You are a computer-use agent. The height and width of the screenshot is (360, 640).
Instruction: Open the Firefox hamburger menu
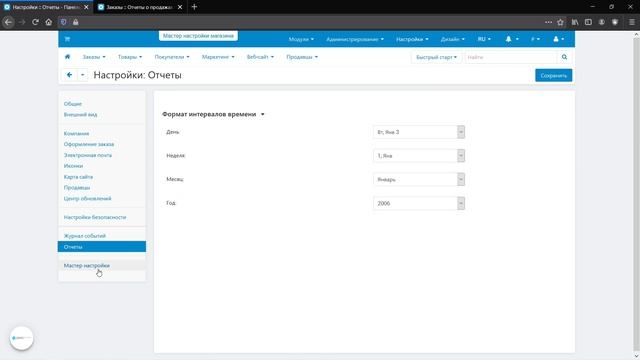coord(631,22)
